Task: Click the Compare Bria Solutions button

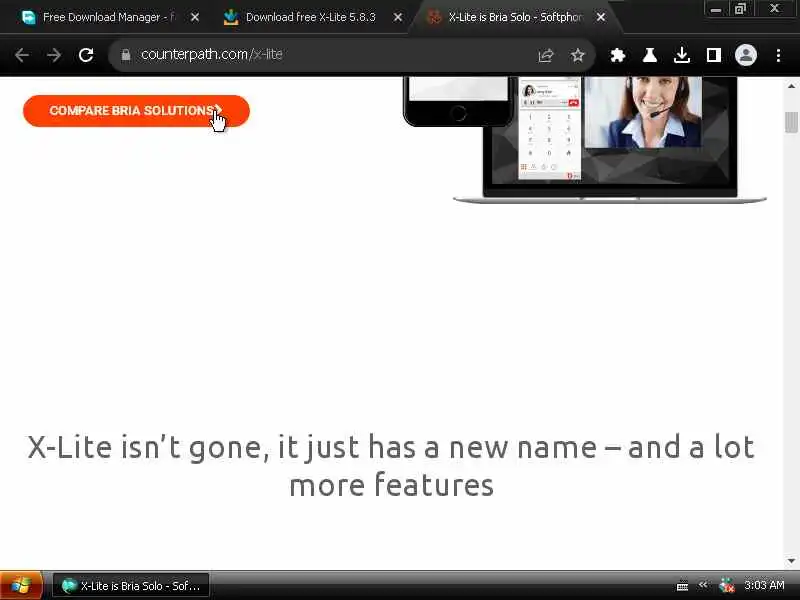Action: click(136, 111)
